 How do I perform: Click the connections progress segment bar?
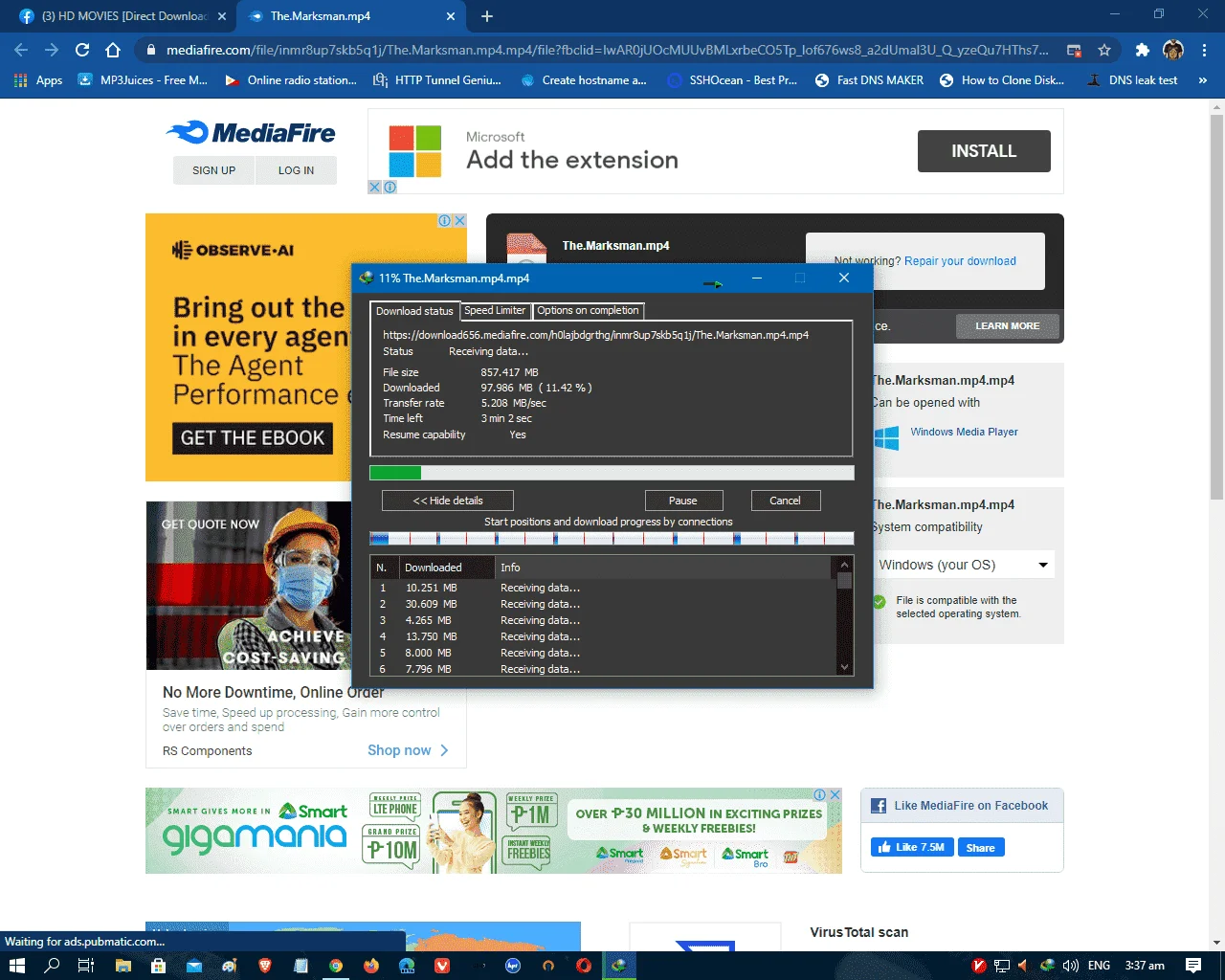pos(612,539)
